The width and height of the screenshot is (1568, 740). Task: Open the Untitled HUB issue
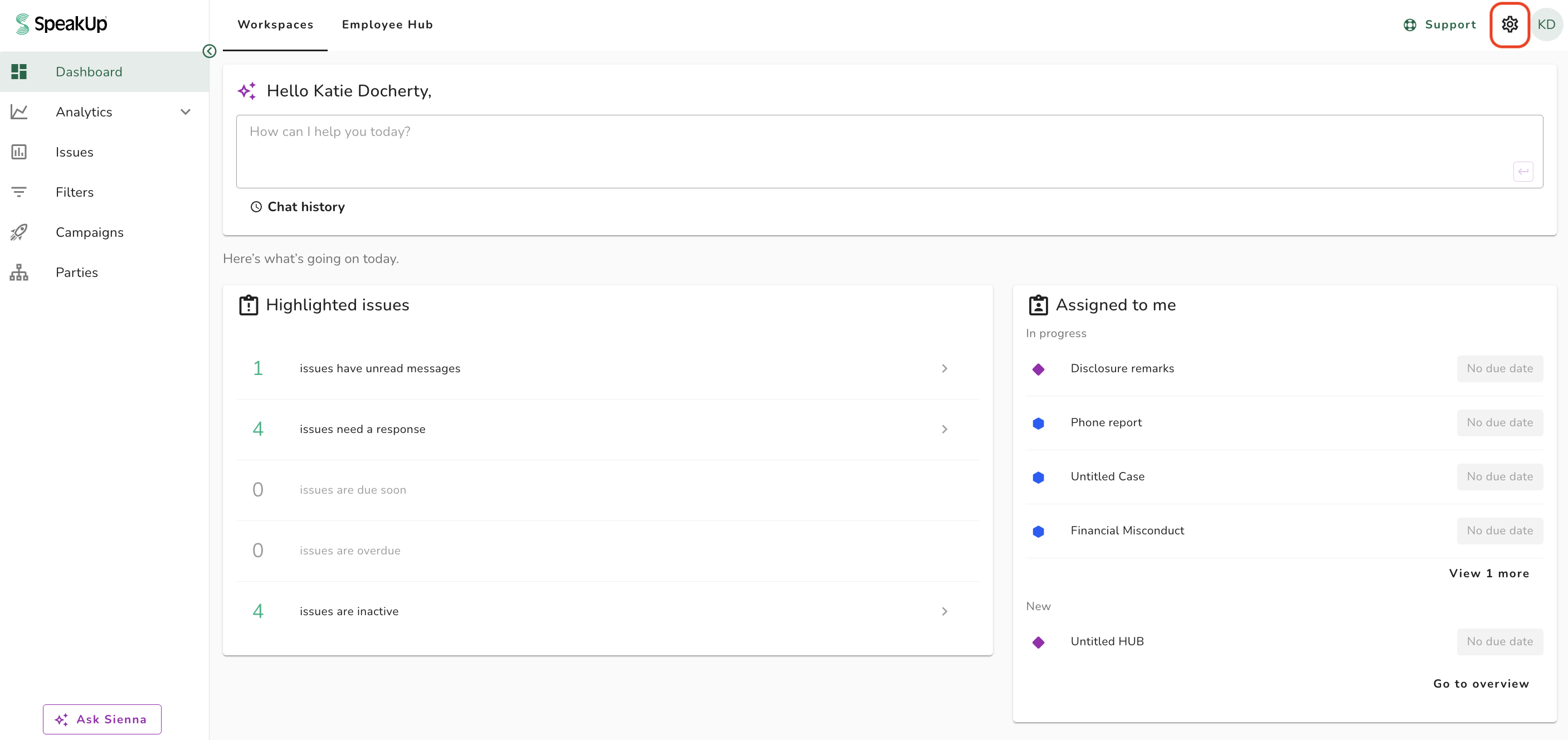click(1107, 641)
